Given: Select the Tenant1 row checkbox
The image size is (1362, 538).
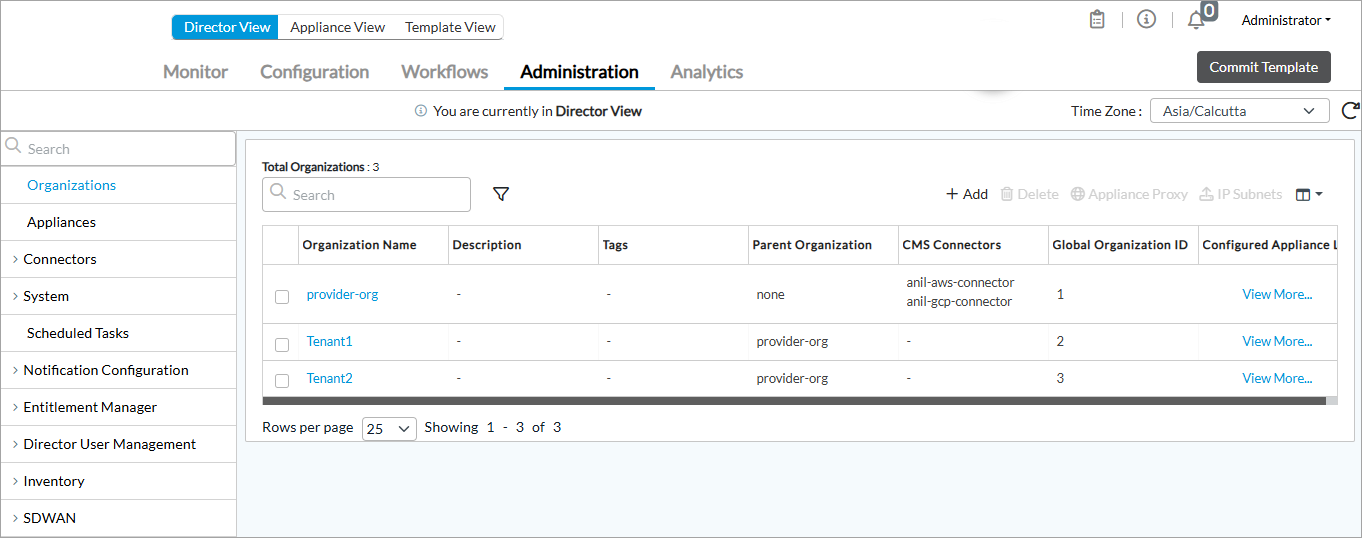Looking at the screenshot, I should (282, 344).
